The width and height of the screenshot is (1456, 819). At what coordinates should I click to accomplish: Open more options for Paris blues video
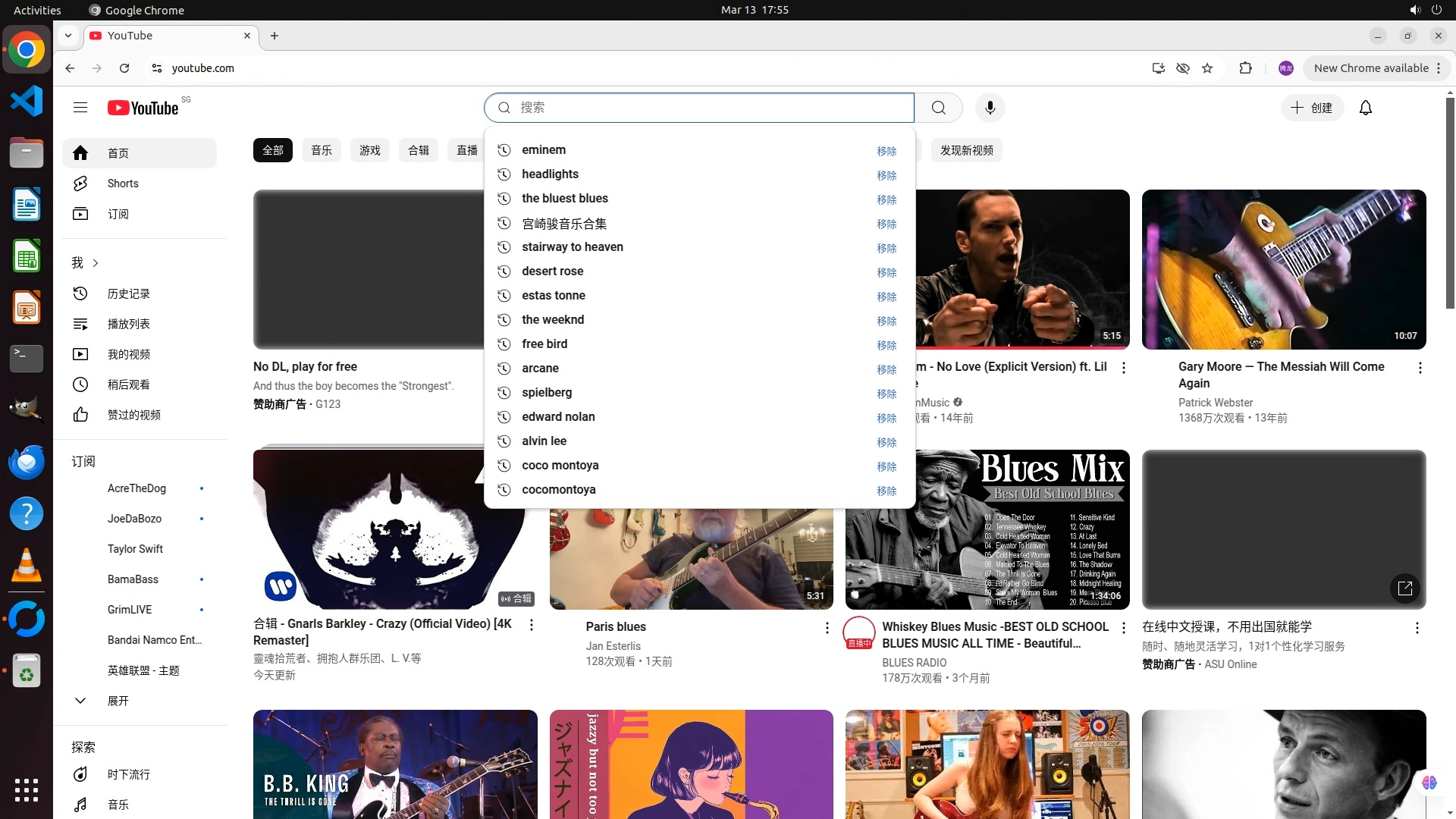point(827,628)
